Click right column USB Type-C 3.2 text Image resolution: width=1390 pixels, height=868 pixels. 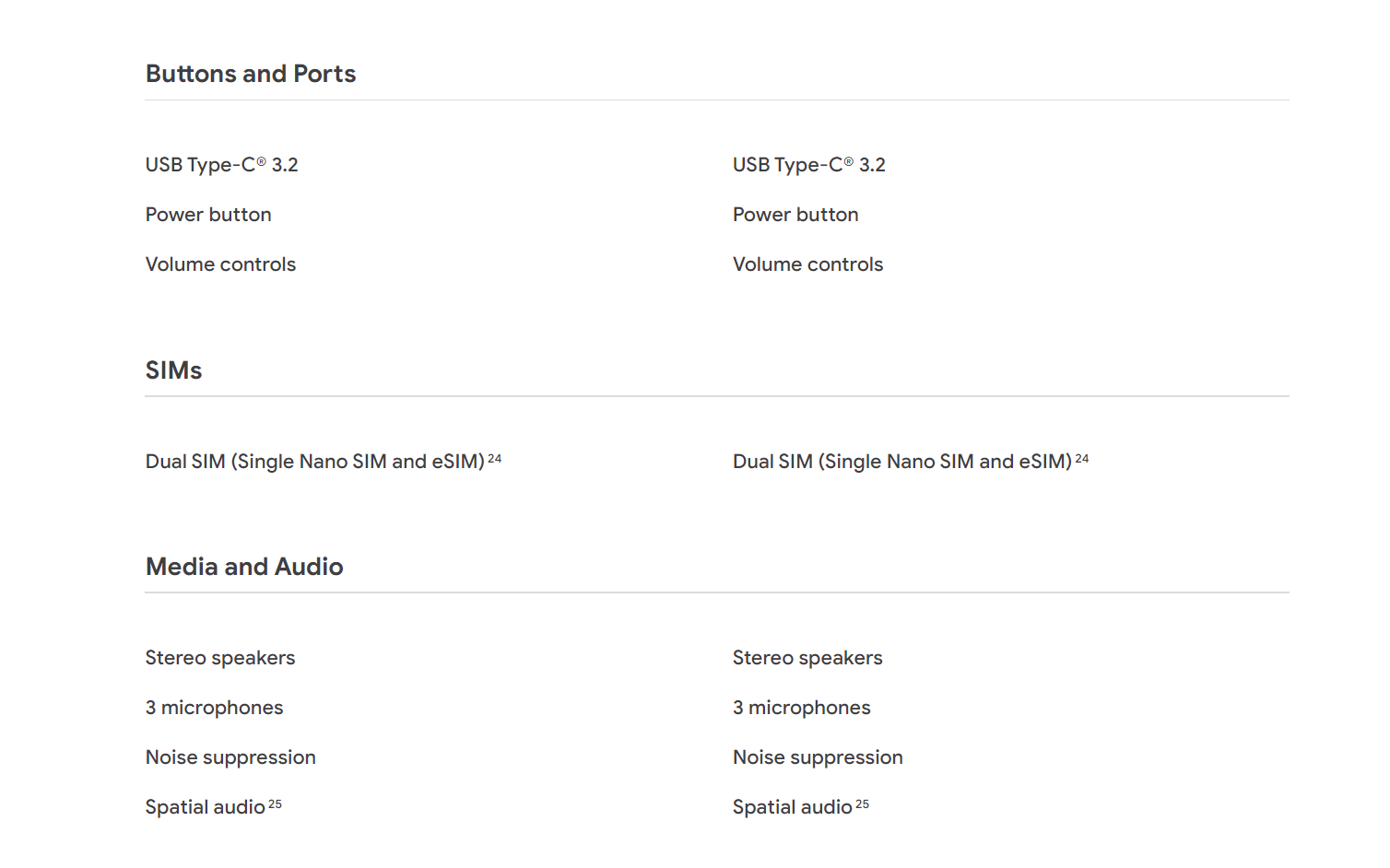pyautogui.click(x=809, y=165)
